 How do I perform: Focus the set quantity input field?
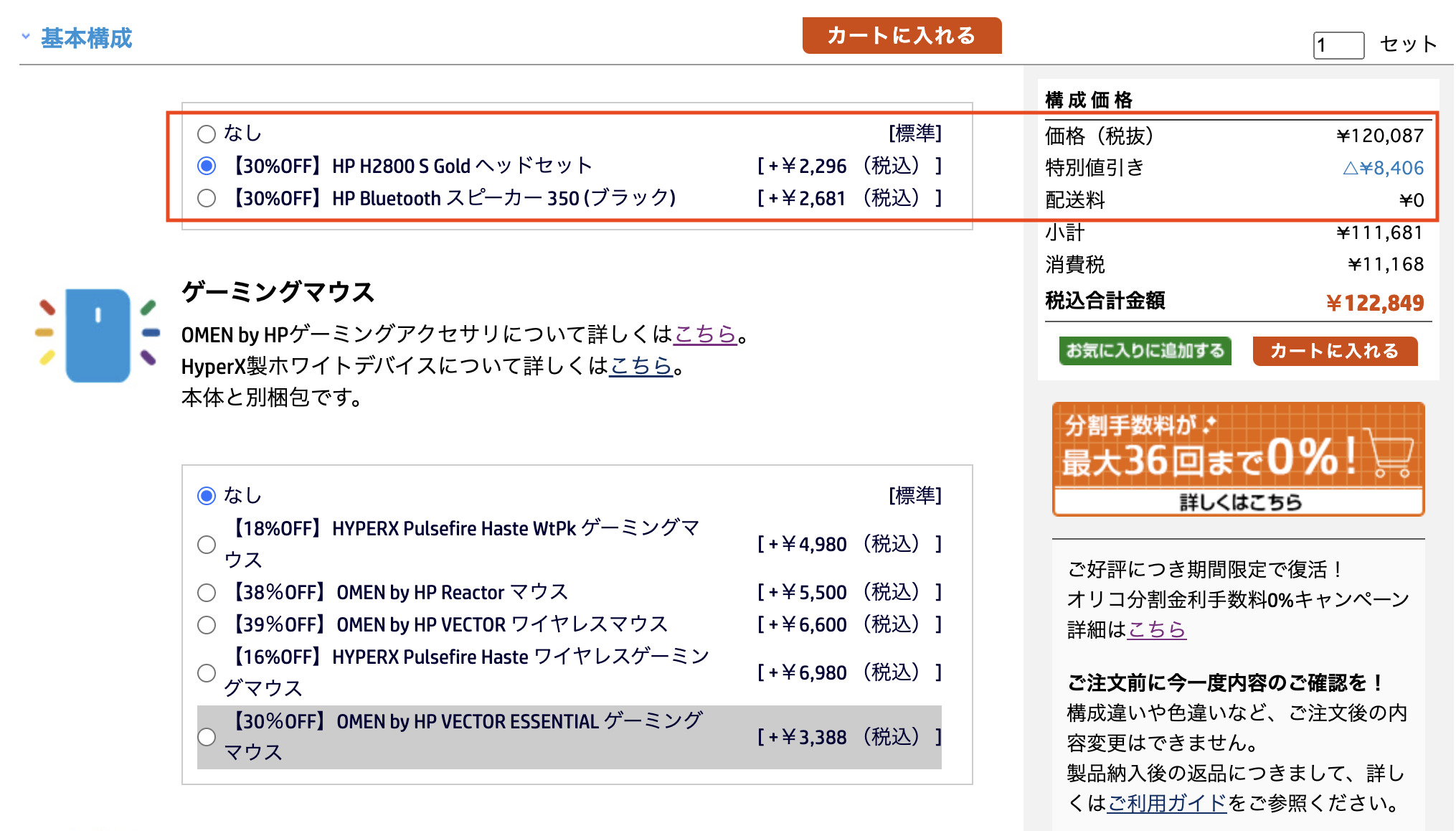point(1338,45)
